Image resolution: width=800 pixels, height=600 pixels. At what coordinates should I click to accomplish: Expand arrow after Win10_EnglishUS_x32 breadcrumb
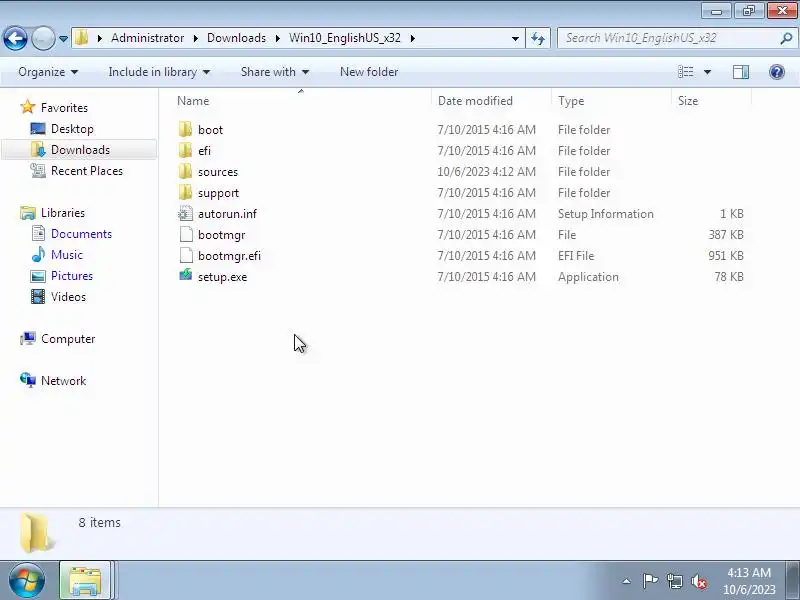coord(412,38)
